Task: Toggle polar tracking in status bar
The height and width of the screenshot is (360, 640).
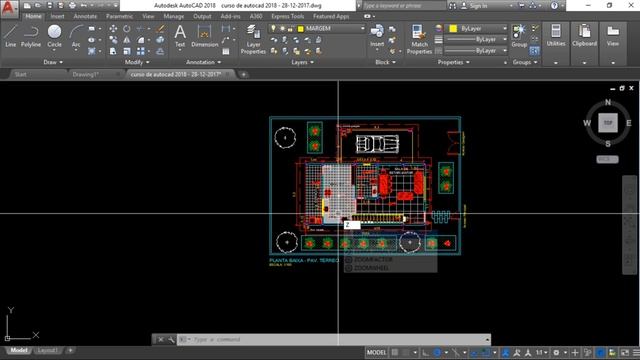Action: point(437,352)
